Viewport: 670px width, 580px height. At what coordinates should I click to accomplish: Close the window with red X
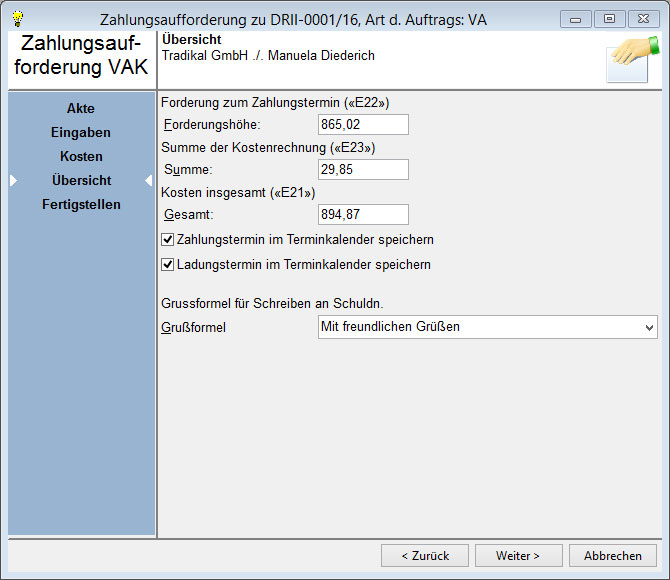point(642,18)
